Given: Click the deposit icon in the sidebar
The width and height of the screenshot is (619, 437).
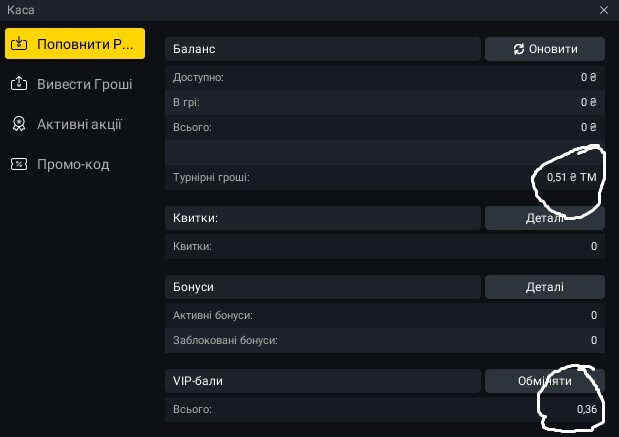Looking at the screenshot, I should (18, 44).
